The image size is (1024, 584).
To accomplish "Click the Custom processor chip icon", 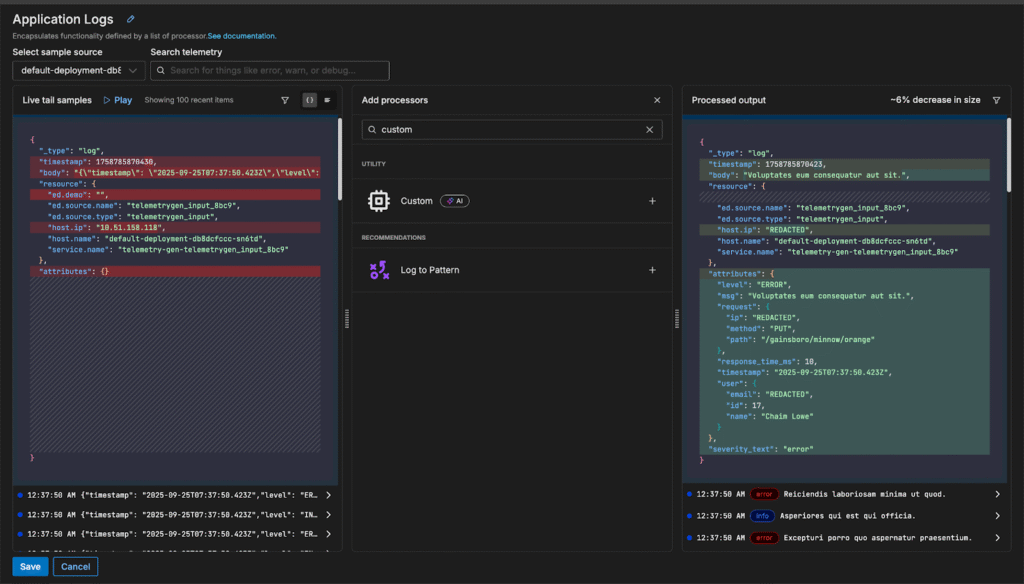I will click(x=378, y=201).
